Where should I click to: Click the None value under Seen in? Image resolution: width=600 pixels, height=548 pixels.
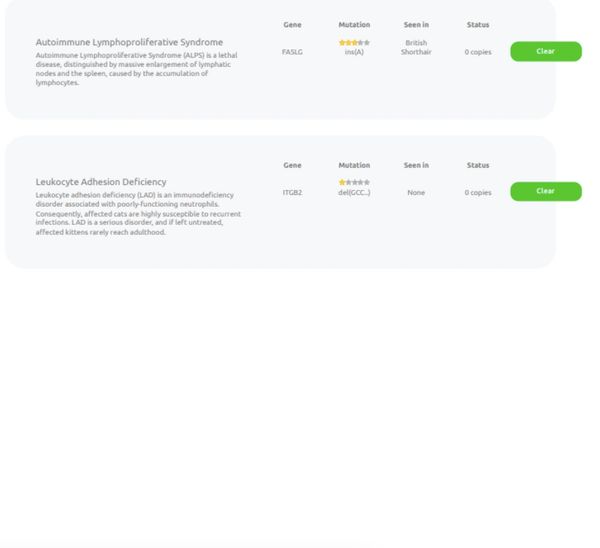coord(416,192)
